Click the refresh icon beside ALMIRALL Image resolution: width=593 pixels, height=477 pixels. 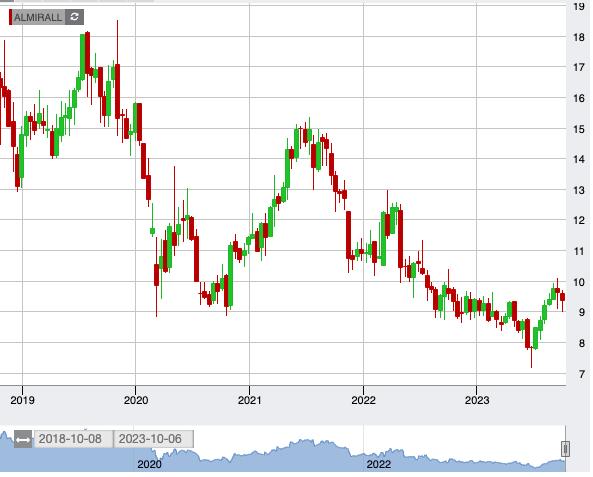74,17
